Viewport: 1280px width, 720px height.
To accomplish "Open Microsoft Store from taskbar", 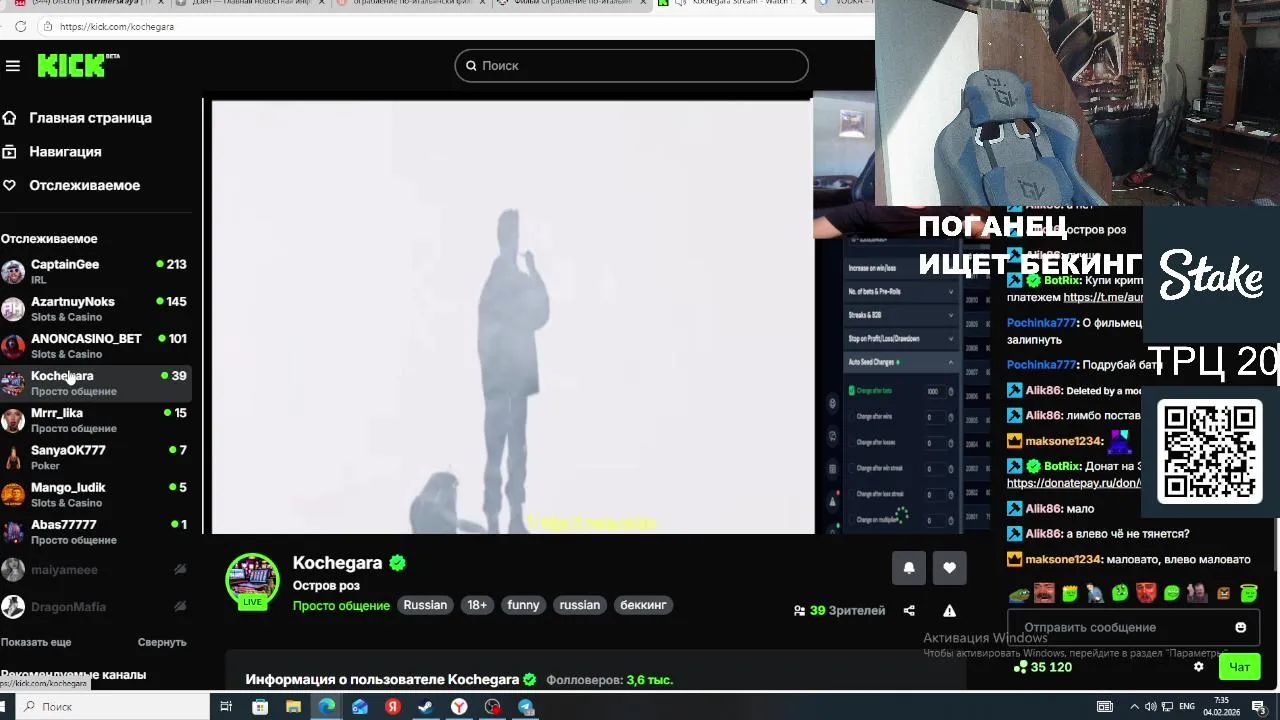I will pyautogui.click(x=260, y=707).
